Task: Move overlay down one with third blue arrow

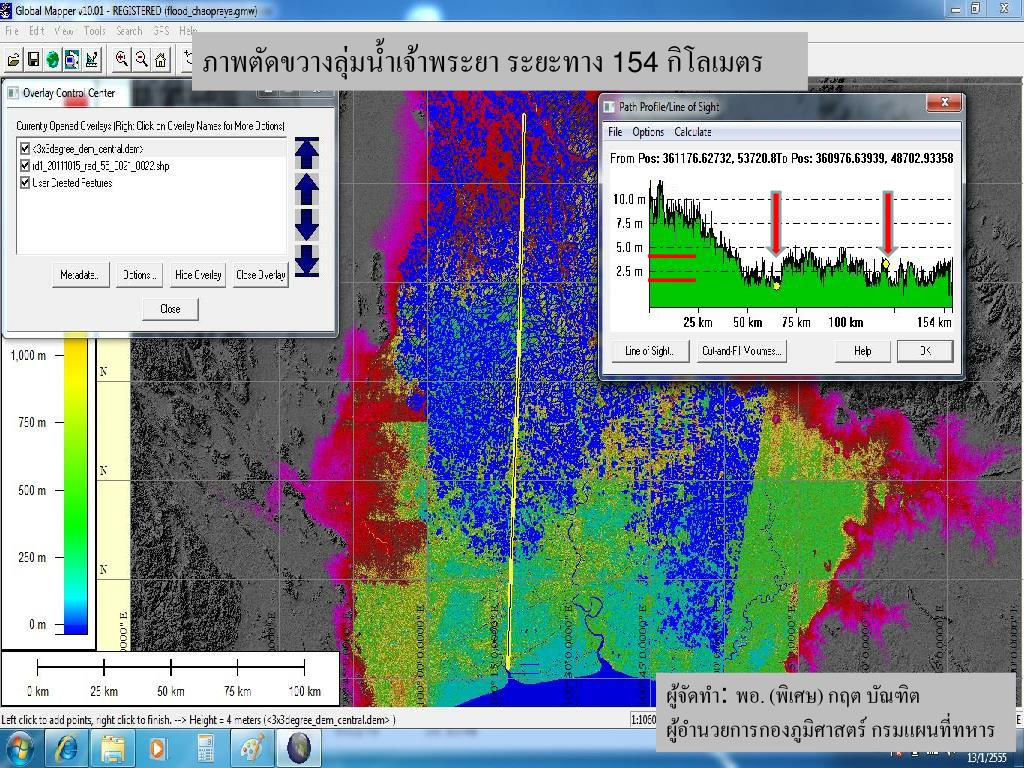Action: click(x=306, y=225)
